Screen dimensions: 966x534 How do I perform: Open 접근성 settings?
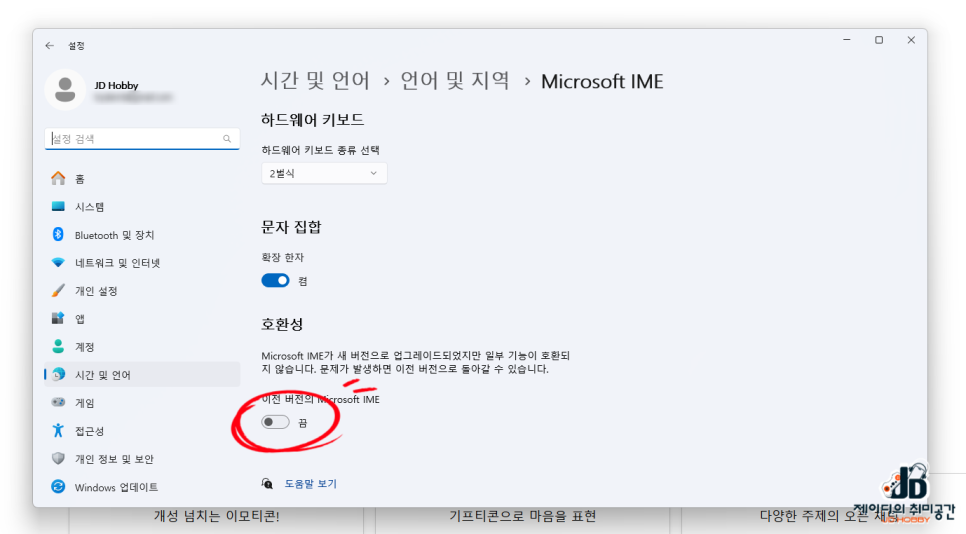(x=142, y=431)
